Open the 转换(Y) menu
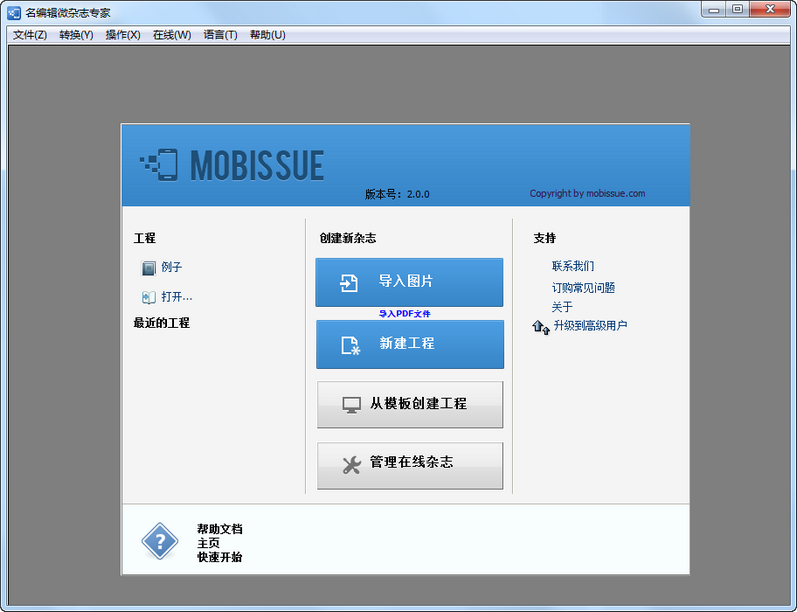 click(x=76, y=35)
